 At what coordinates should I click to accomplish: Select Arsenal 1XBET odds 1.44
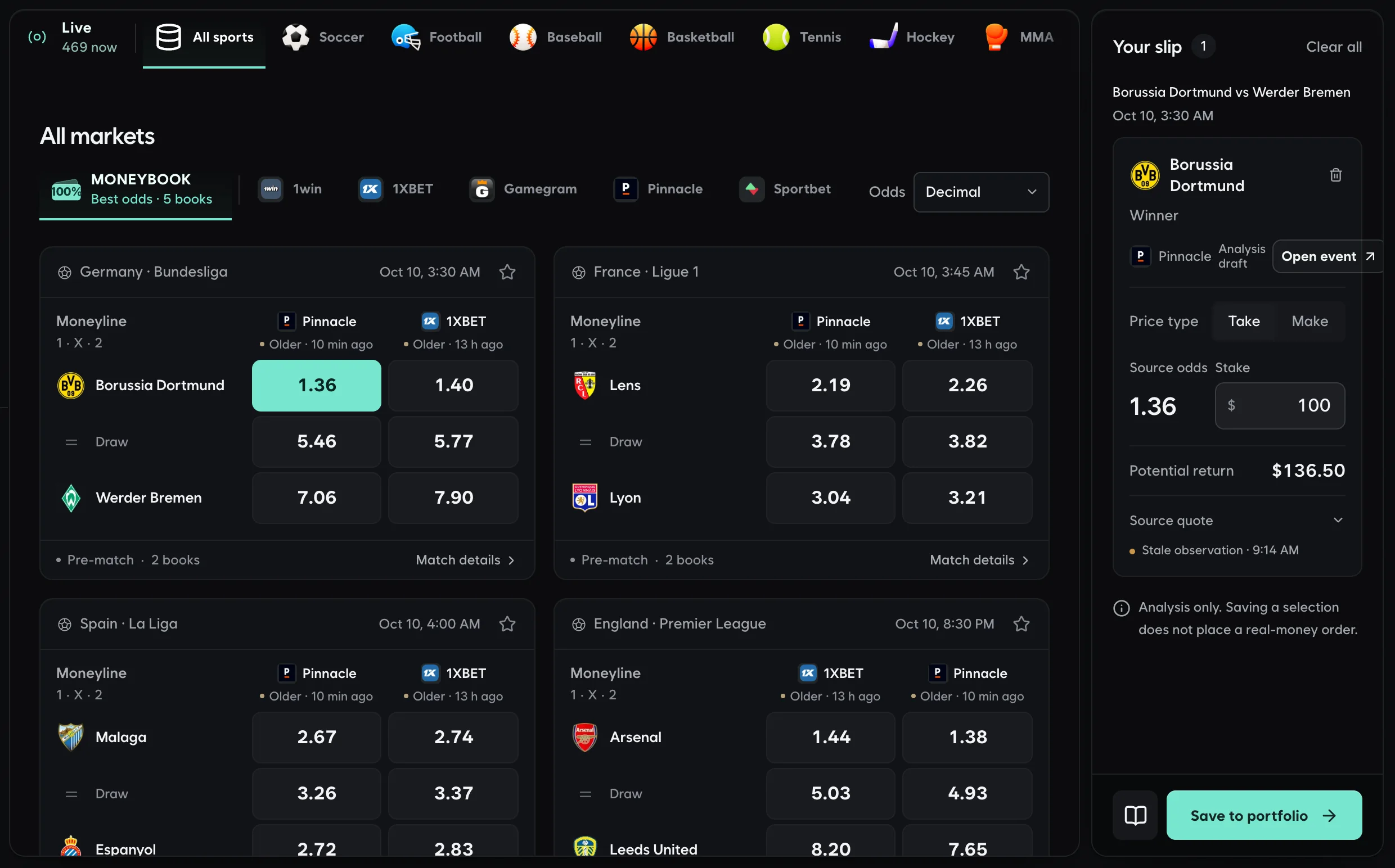tap(830, 737)
